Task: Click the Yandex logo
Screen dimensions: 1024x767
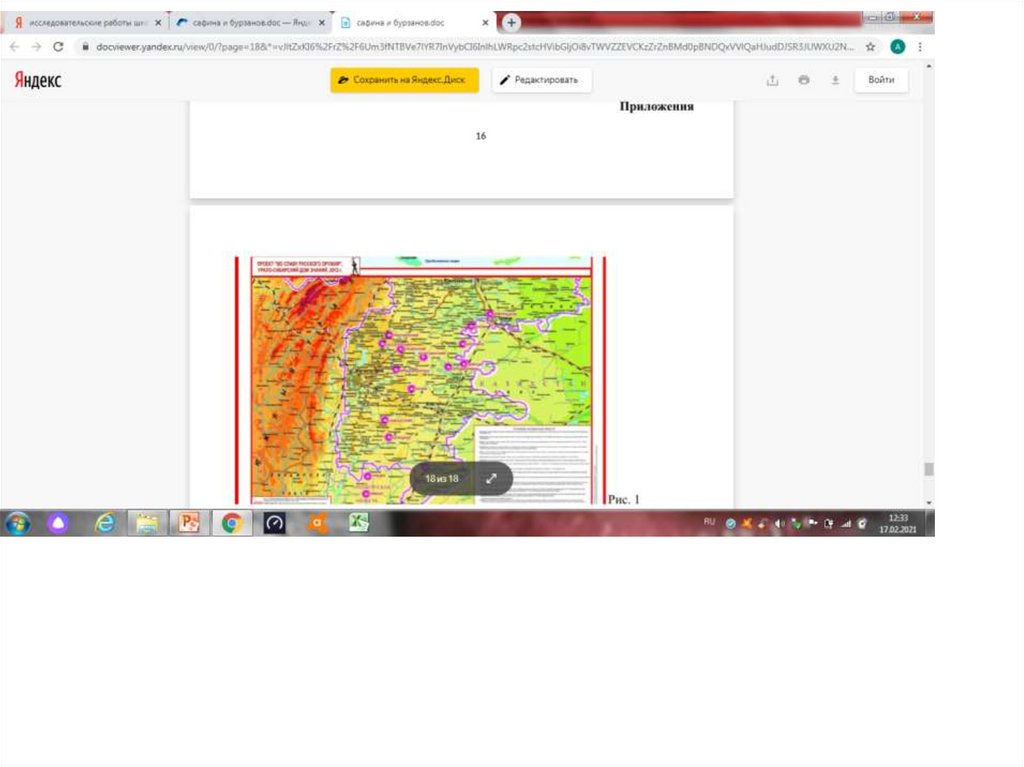Action: pyautogui.click(x=38, y=81)
